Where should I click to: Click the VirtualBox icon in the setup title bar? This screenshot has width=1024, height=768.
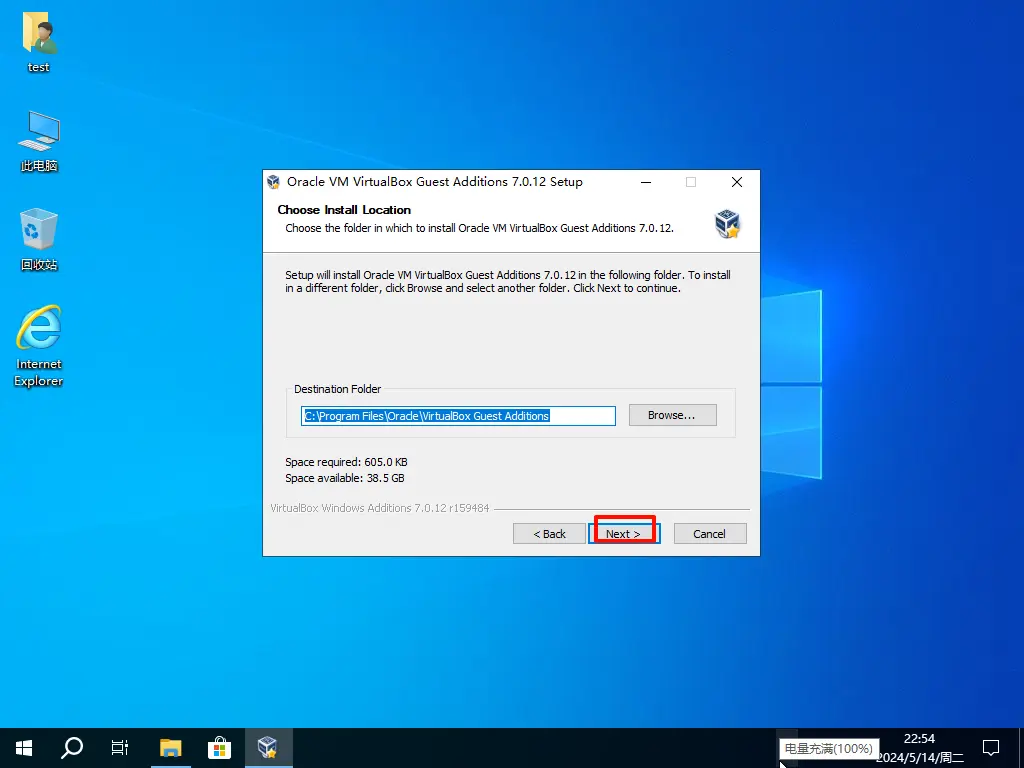(x=274, y=182)
